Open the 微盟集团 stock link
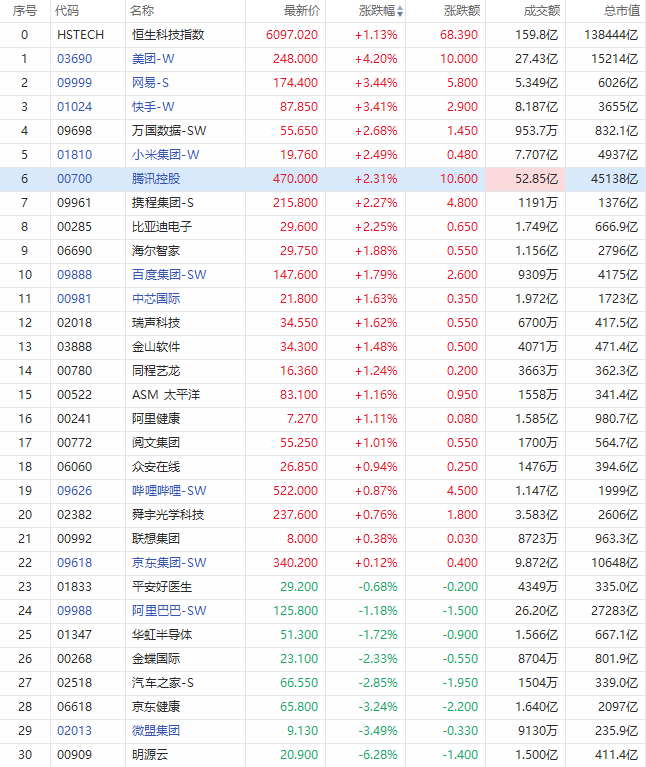This screenshot has height=767, width=646. coord(156,730)
